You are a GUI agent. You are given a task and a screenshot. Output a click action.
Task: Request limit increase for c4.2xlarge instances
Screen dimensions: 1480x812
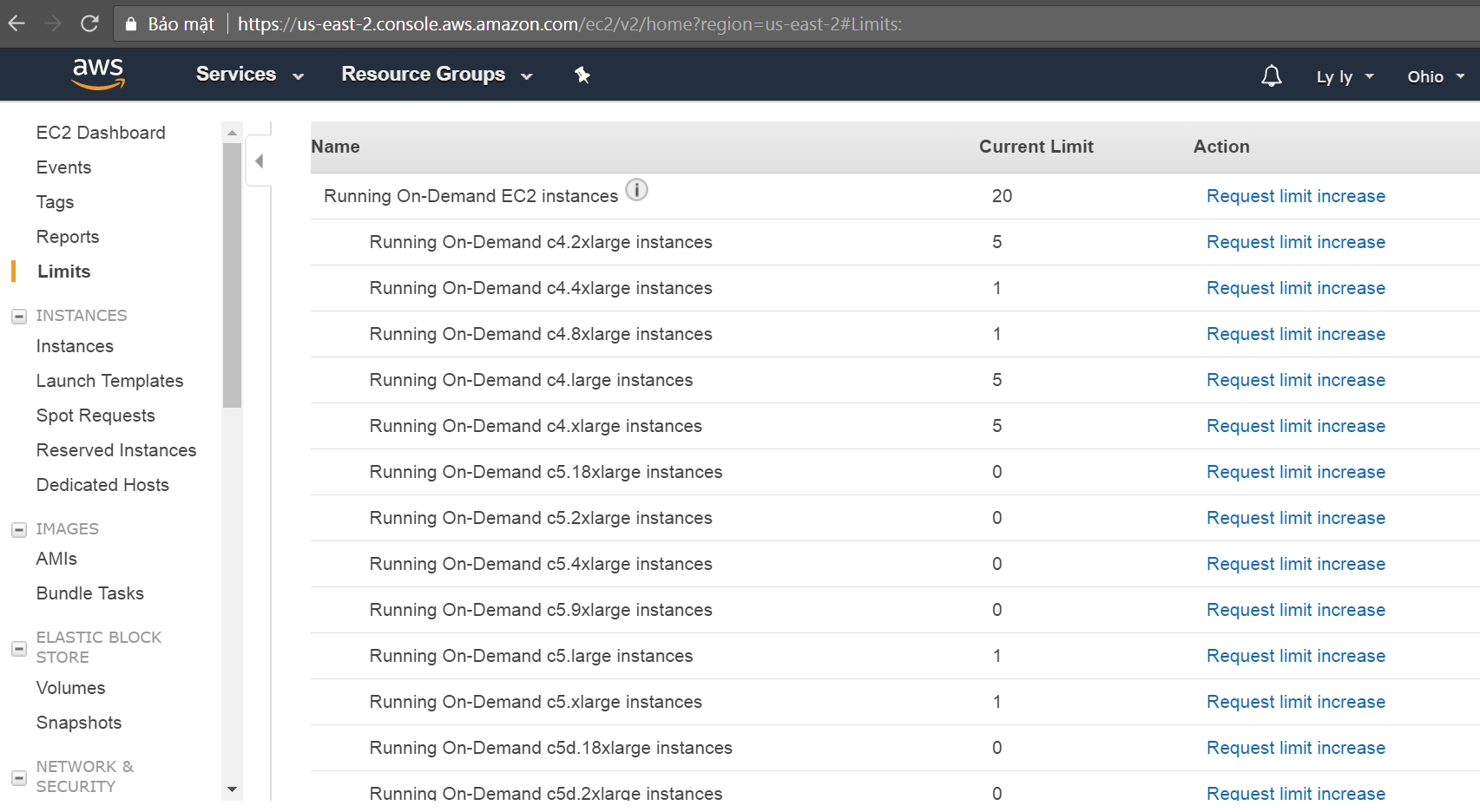tap(1295, 242)
